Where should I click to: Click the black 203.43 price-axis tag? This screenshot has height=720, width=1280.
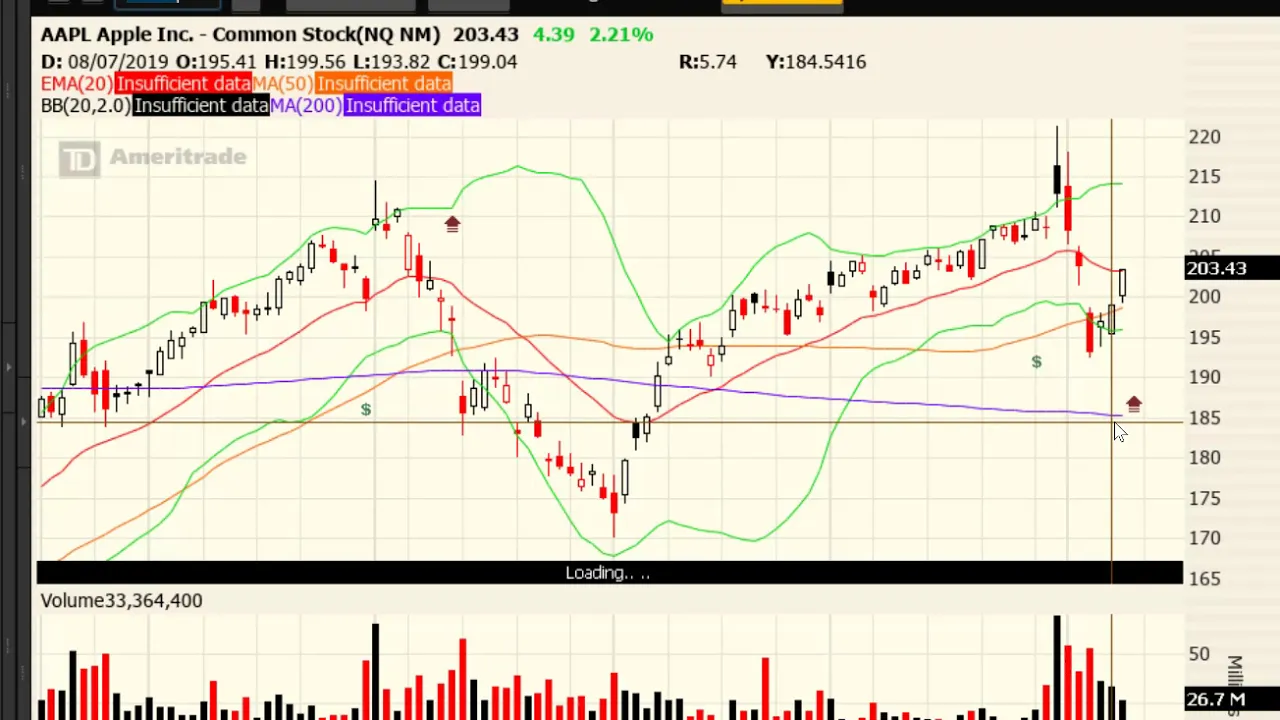pyautogui.click(x=1232, y=268)
